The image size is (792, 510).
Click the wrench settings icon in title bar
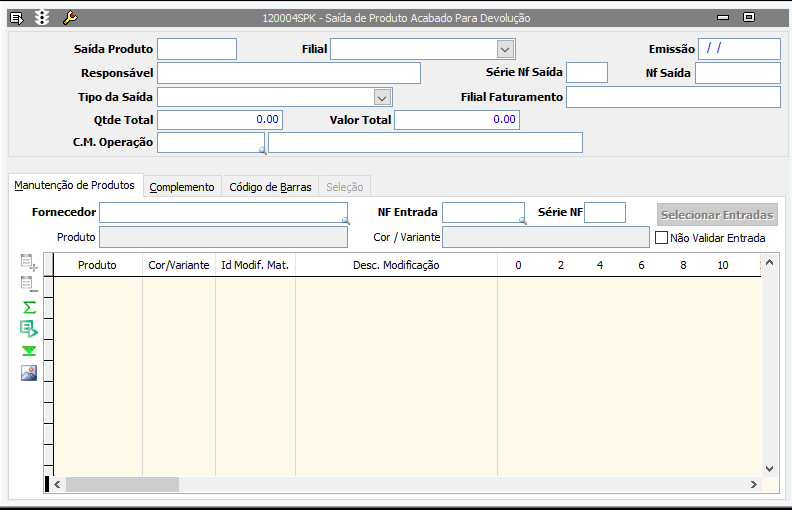click(x=69, y=18)
